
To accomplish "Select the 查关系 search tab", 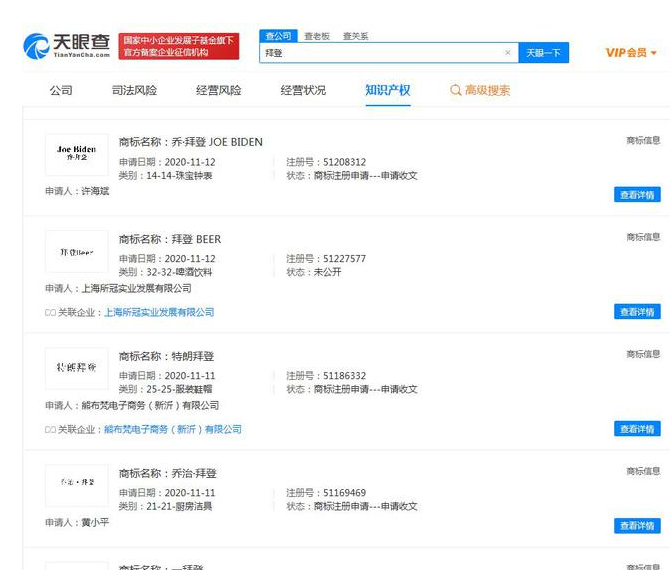I will click(x=356, y=36).
